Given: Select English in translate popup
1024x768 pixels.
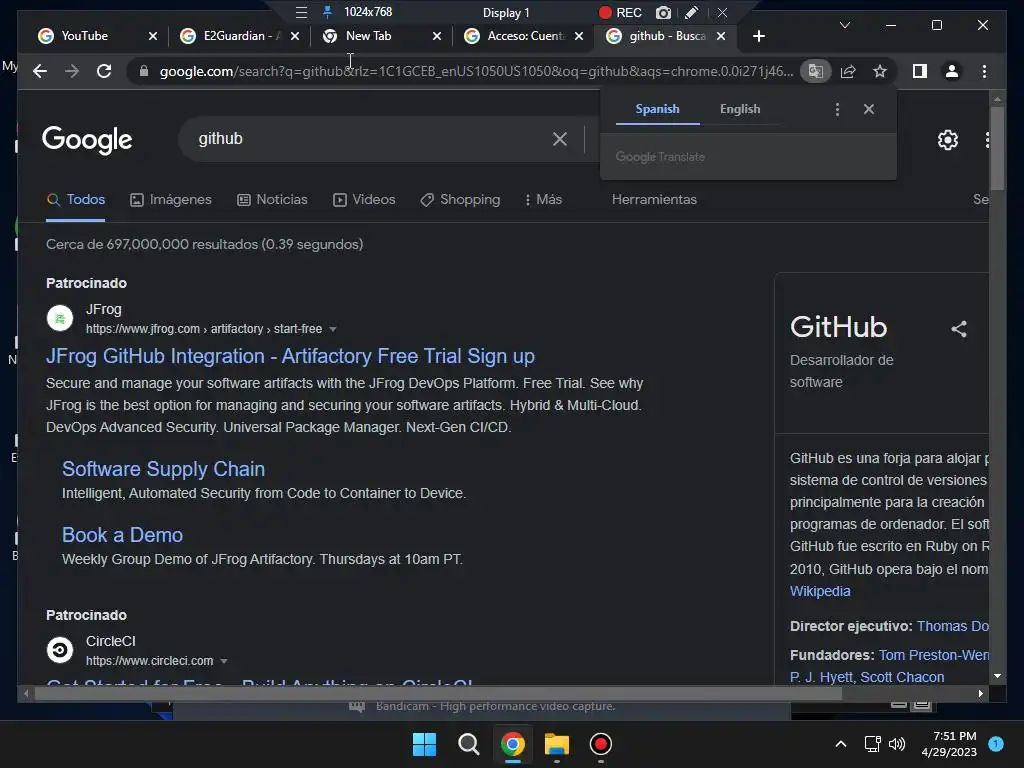Looking at the screenshot, I should [x=740, y=109].
